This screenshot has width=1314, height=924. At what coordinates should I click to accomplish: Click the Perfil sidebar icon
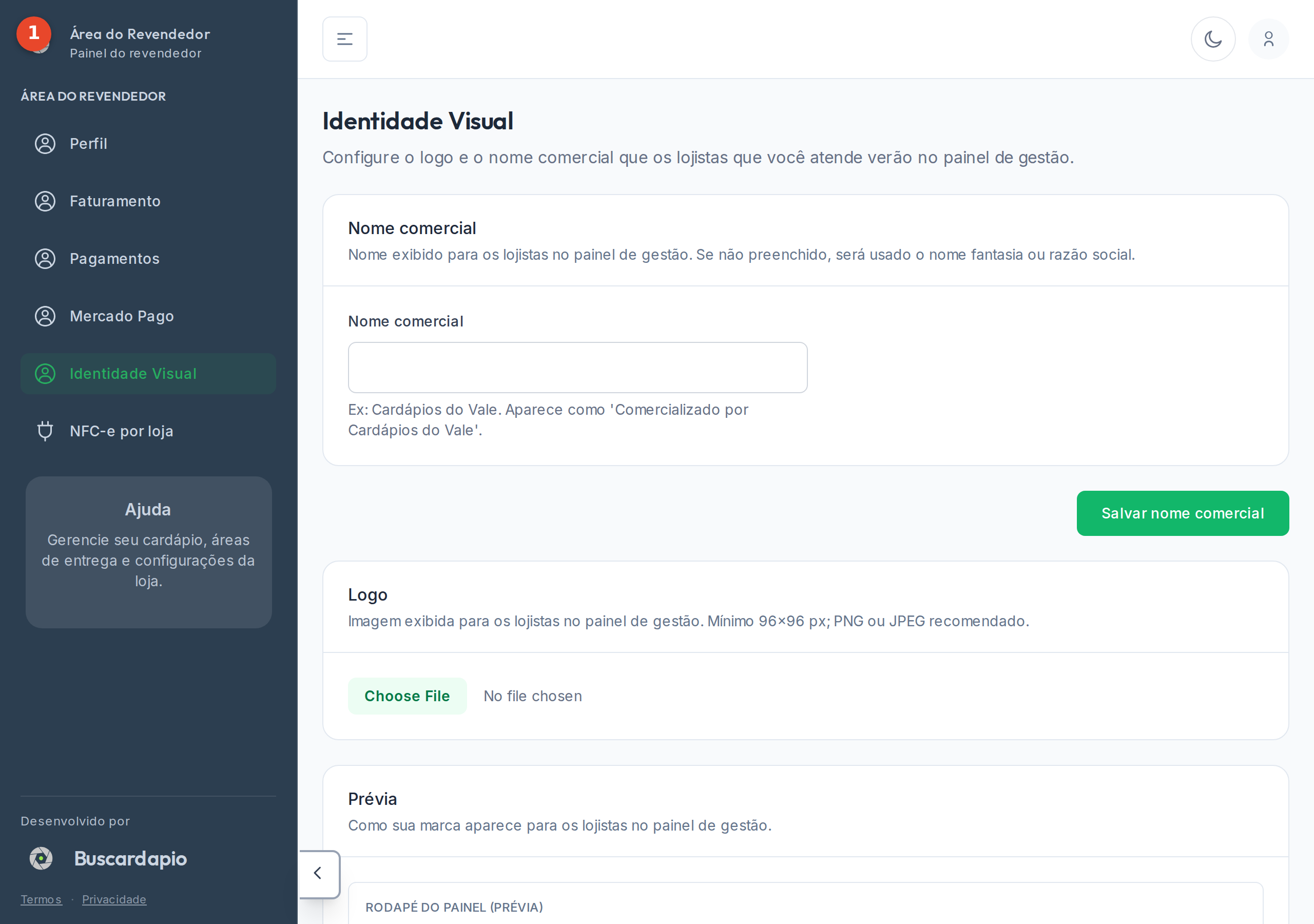(45, 144)
